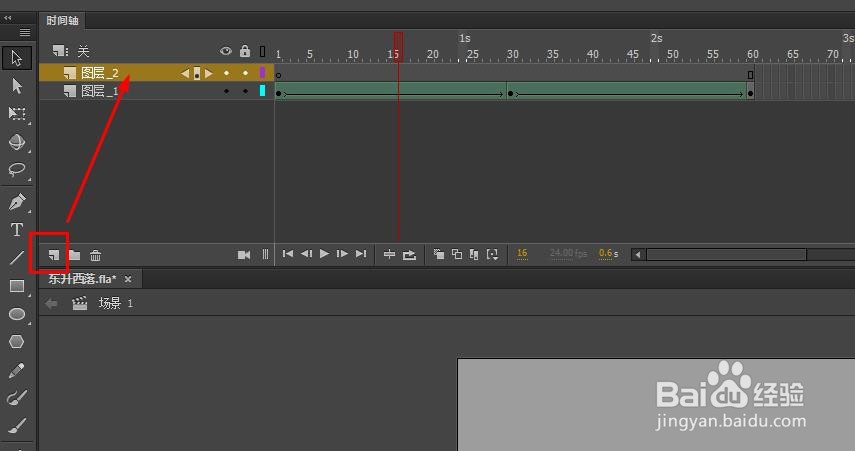Select the Lasso tool
This screenshot has height=451, width=855.
(17, 170)
